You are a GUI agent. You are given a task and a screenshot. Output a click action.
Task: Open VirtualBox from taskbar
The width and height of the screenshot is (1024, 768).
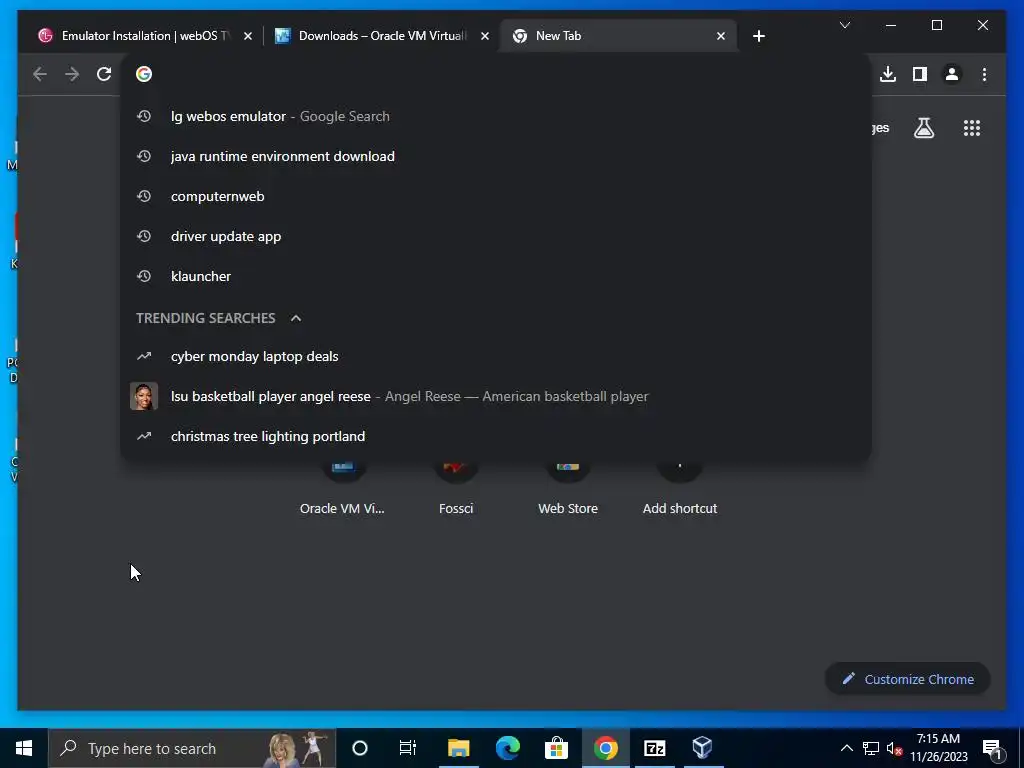[703, 748]
